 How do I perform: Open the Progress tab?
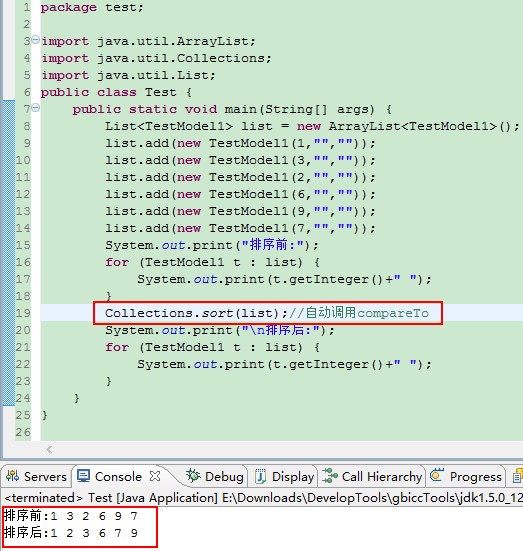click(x=466, y=477)
